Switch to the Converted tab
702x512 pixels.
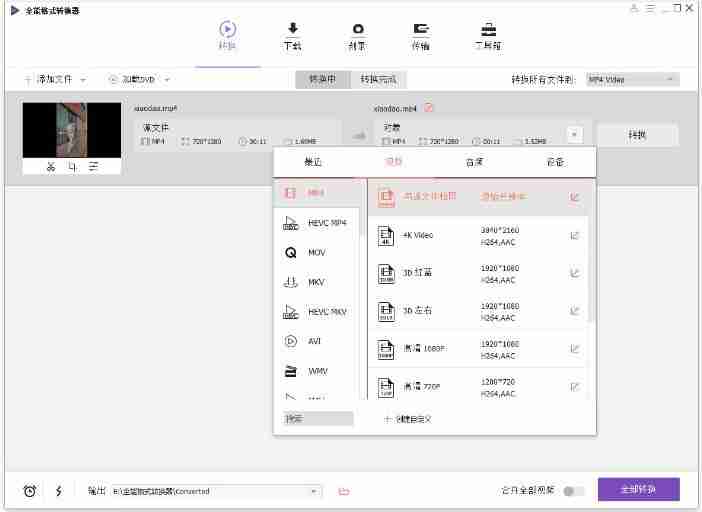pyautogui.click(x=379, y=80)
